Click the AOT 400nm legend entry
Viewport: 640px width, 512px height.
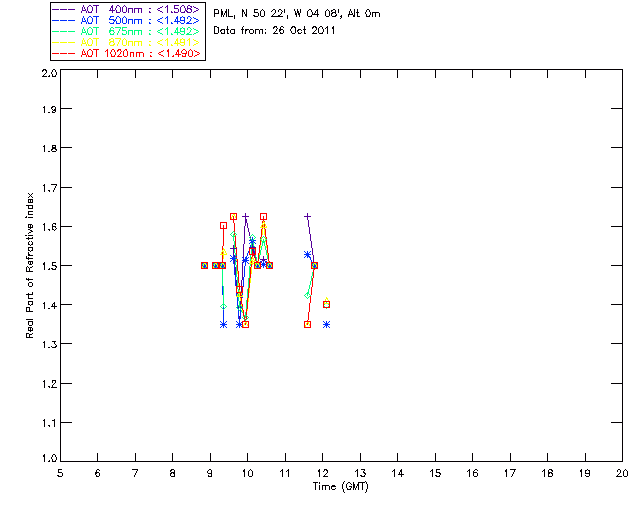coord(127,9)
